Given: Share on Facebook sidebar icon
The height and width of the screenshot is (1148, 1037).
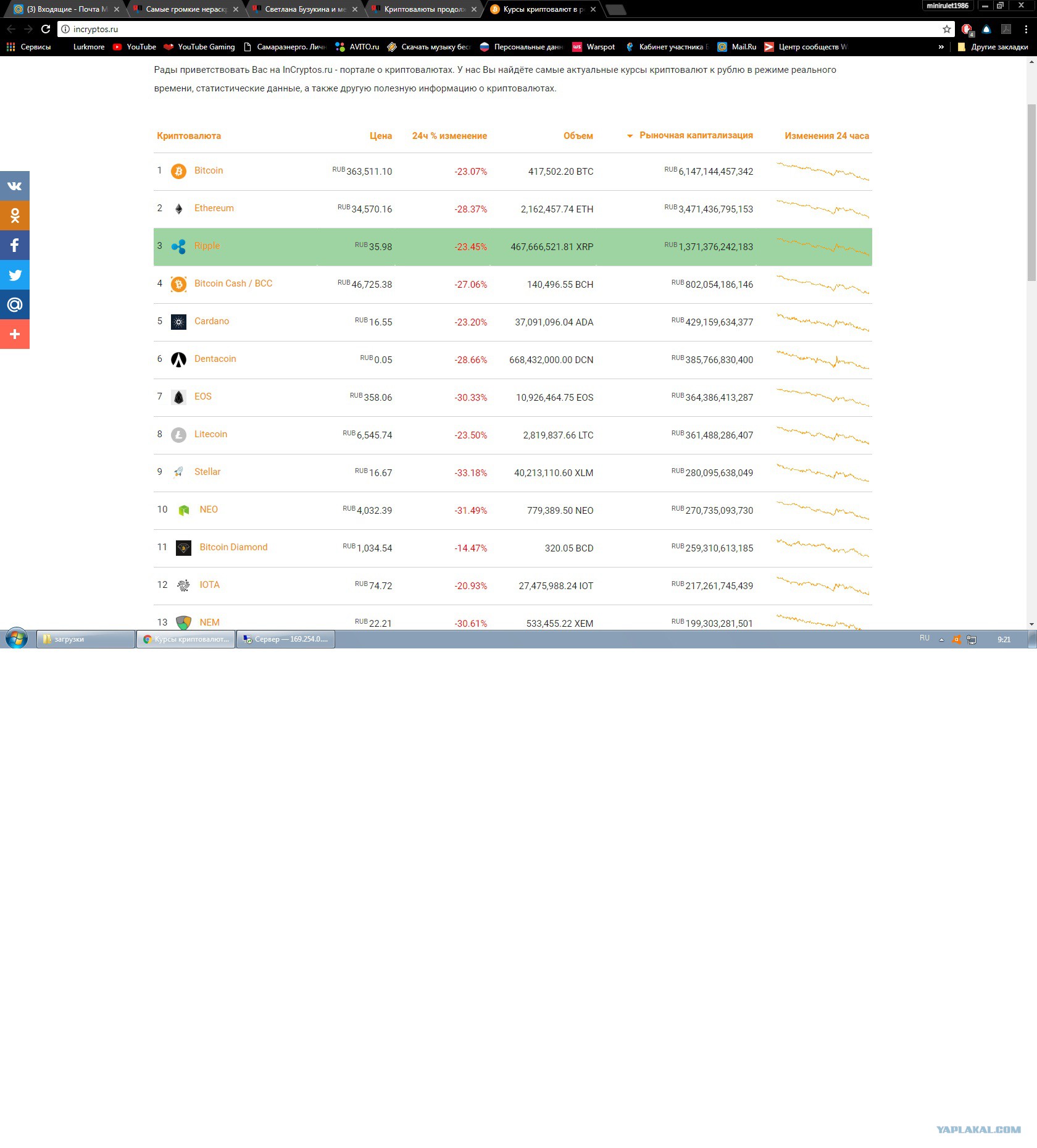Looking at the screenshot, I should pyautogui.click(x=15, y=245).
